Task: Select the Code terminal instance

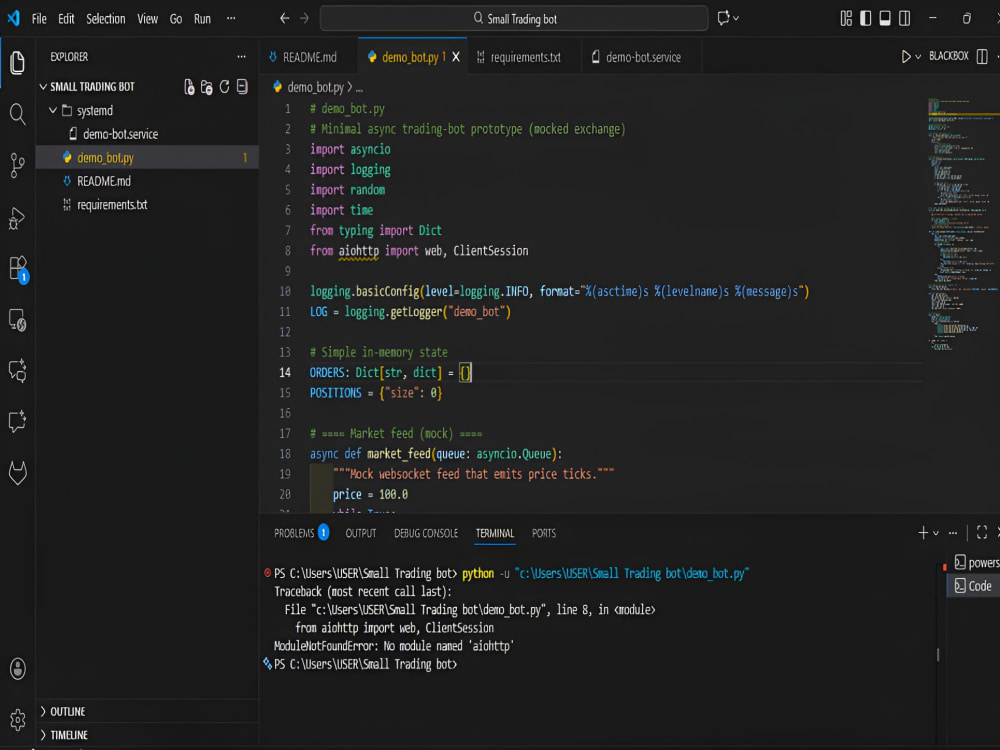Action: coord(973,585)
